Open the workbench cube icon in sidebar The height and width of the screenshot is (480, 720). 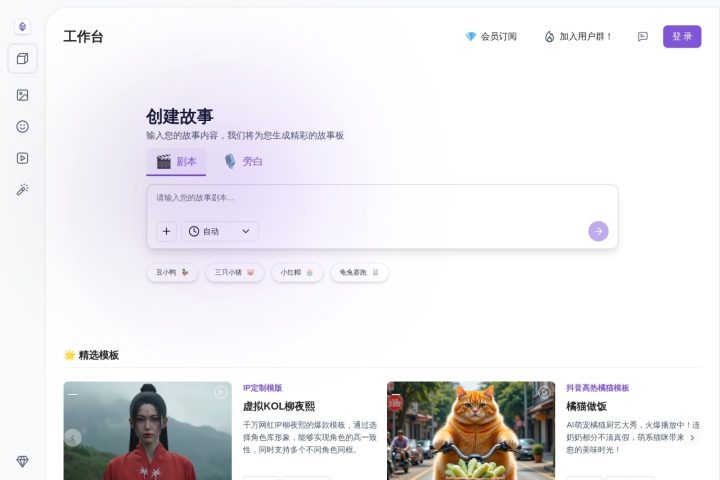tap(22, 59)
